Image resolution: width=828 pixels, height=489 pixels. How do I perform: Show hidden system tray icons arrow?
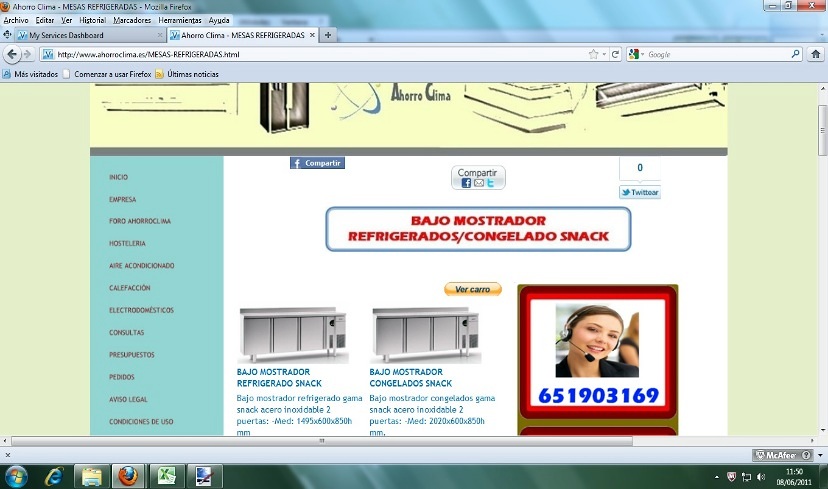pyautogui.click(x=716, y=475)
